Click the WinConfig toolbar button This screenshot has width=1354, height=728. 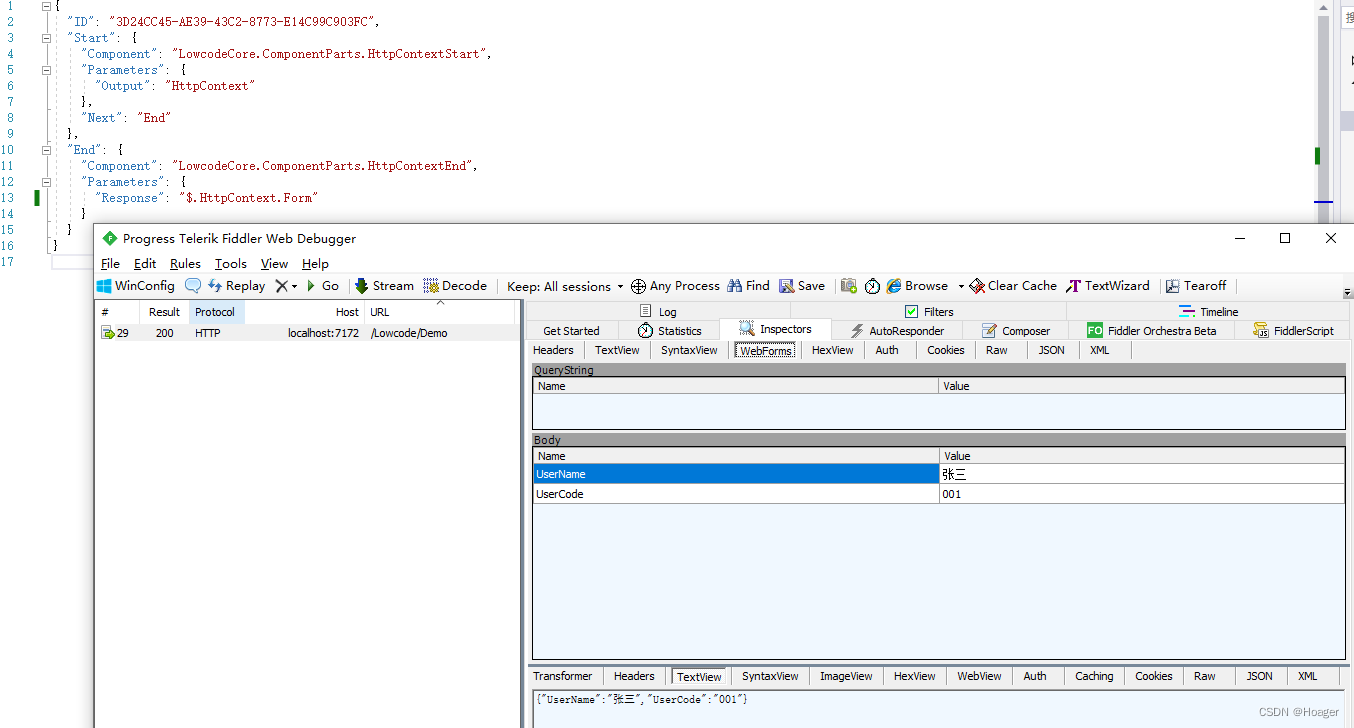click(135, 286)
